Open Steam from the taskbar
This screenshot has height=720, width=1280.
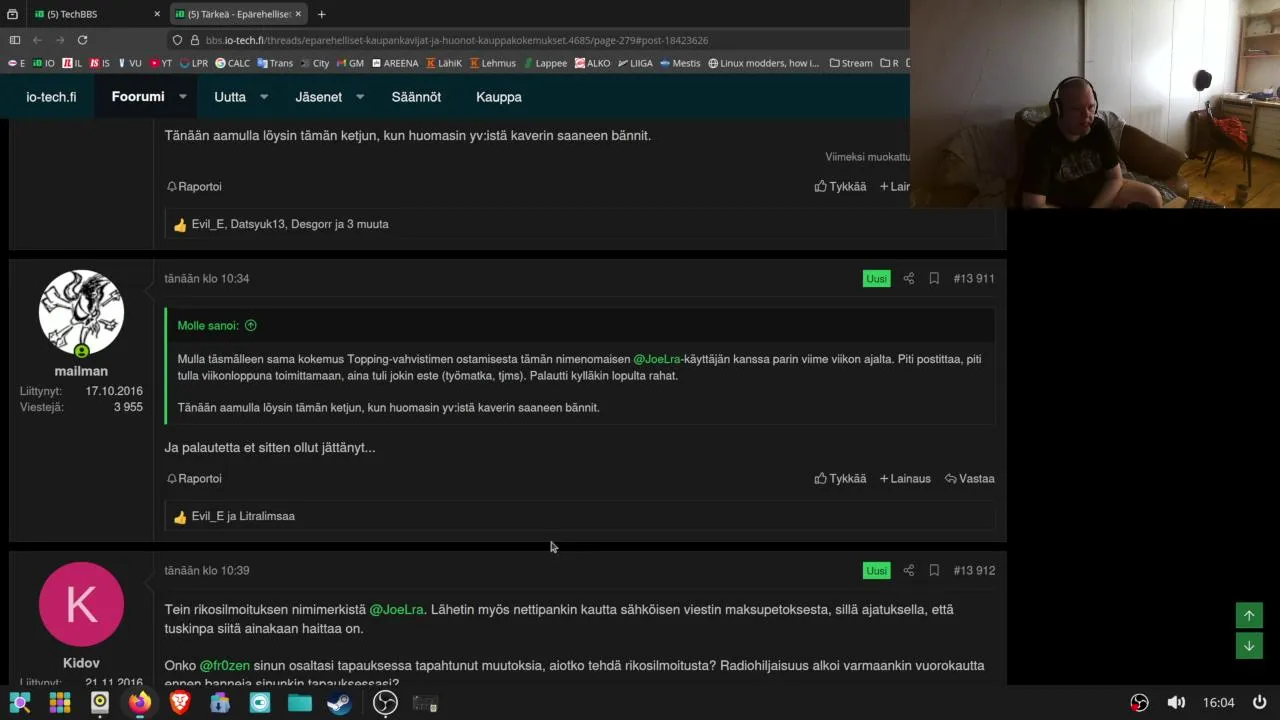tap(340, 703)
